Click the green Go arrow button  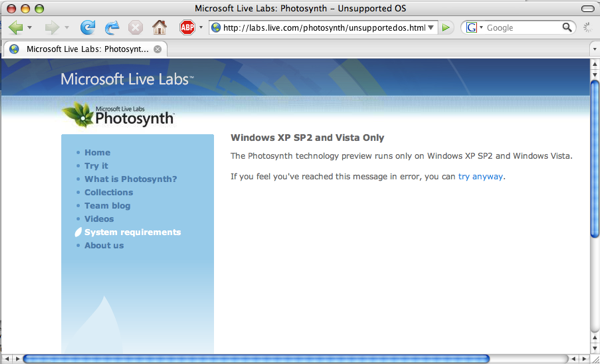point(446,28)
